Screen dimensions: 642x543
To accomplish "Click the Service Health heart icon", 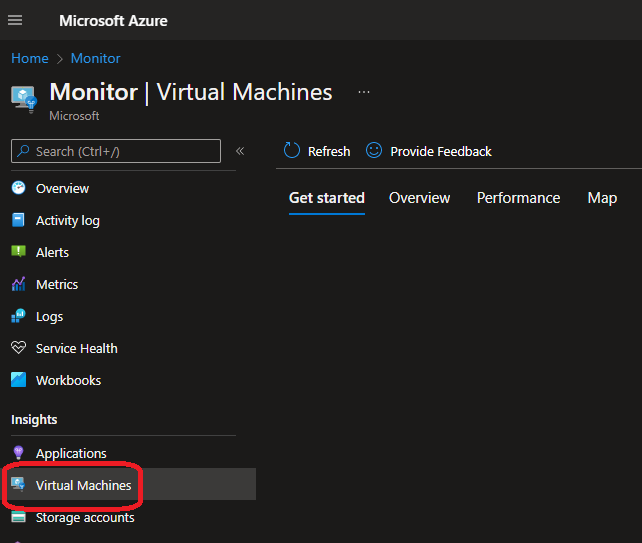I will [18, 348].
